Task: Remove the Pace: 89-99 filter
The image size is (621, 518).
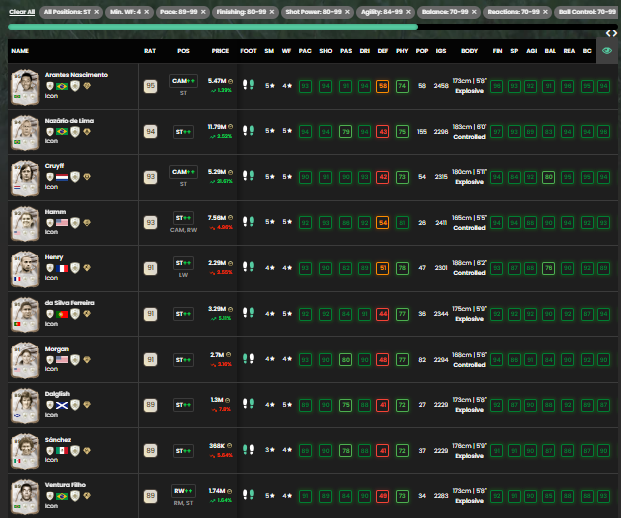Action: tap(203, 12)
